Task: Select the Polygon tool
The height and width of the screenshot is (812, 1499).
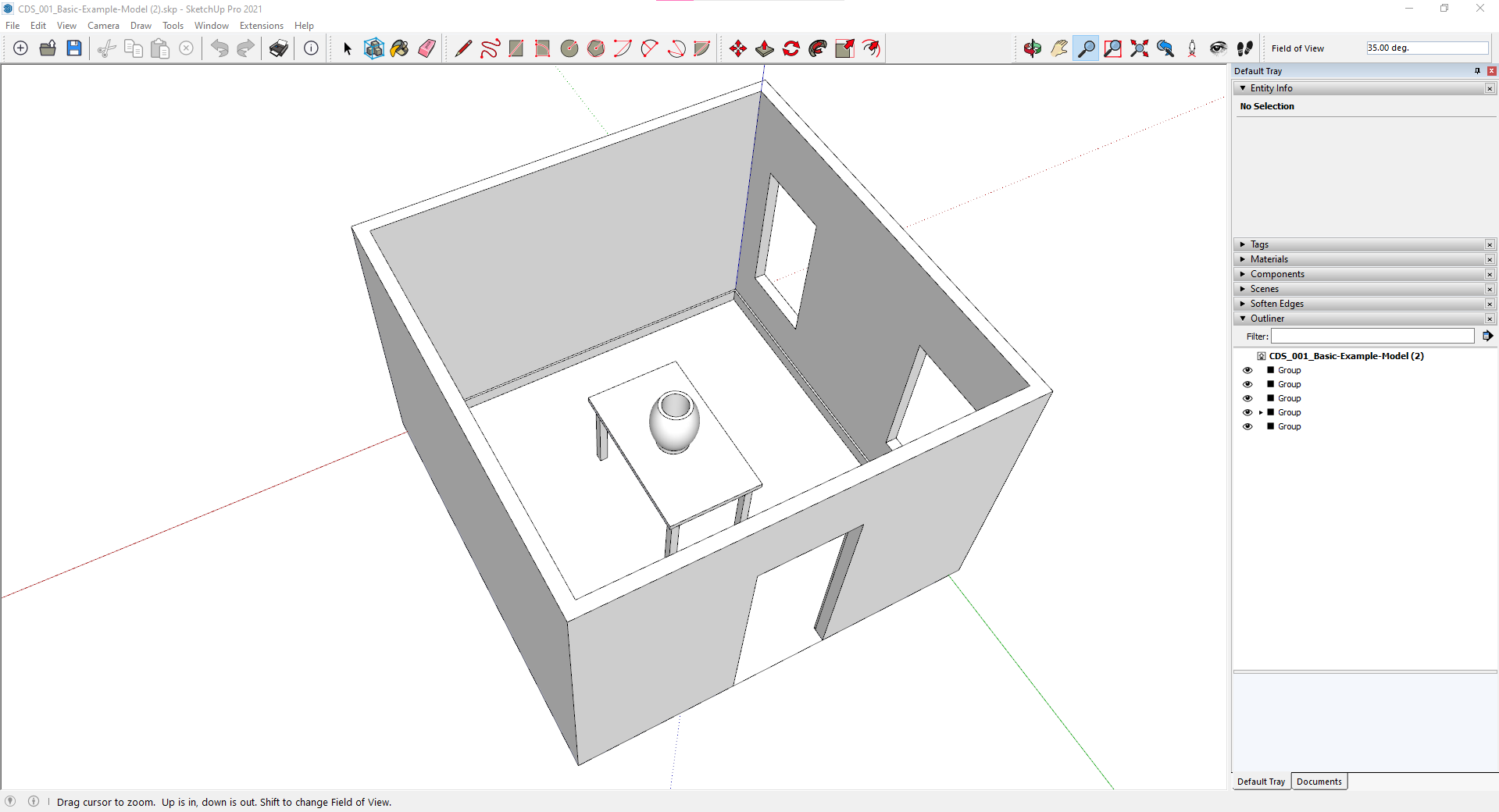Action: click(x=596, y=48)
